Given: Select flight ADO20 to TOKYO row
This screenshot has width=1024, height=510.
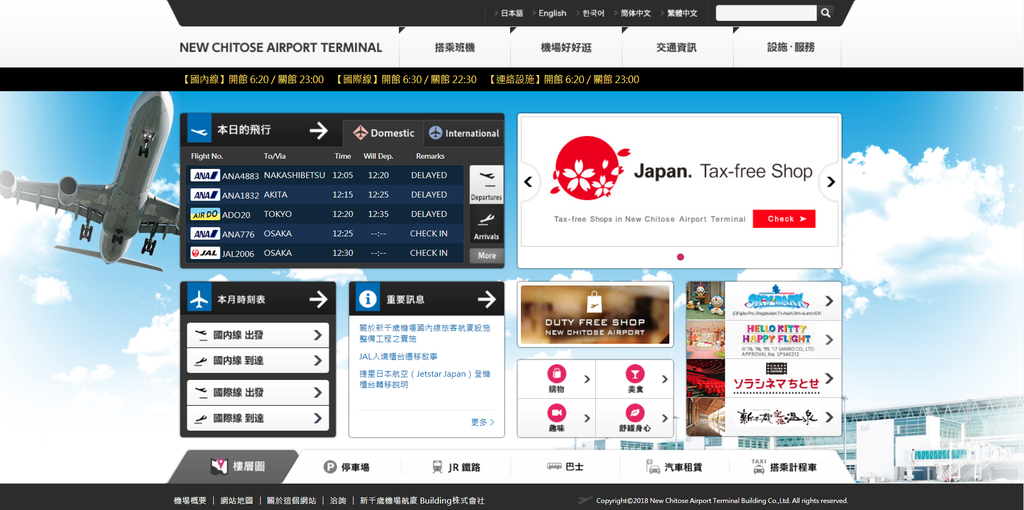Looking at the screenshot, I should [325, 214].
